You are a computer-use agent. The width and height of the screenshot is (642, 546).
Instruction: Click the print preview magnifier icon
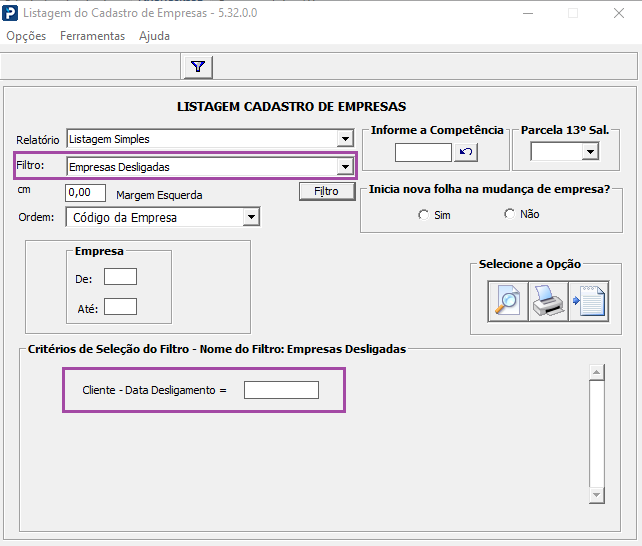(x=508, y=301)
